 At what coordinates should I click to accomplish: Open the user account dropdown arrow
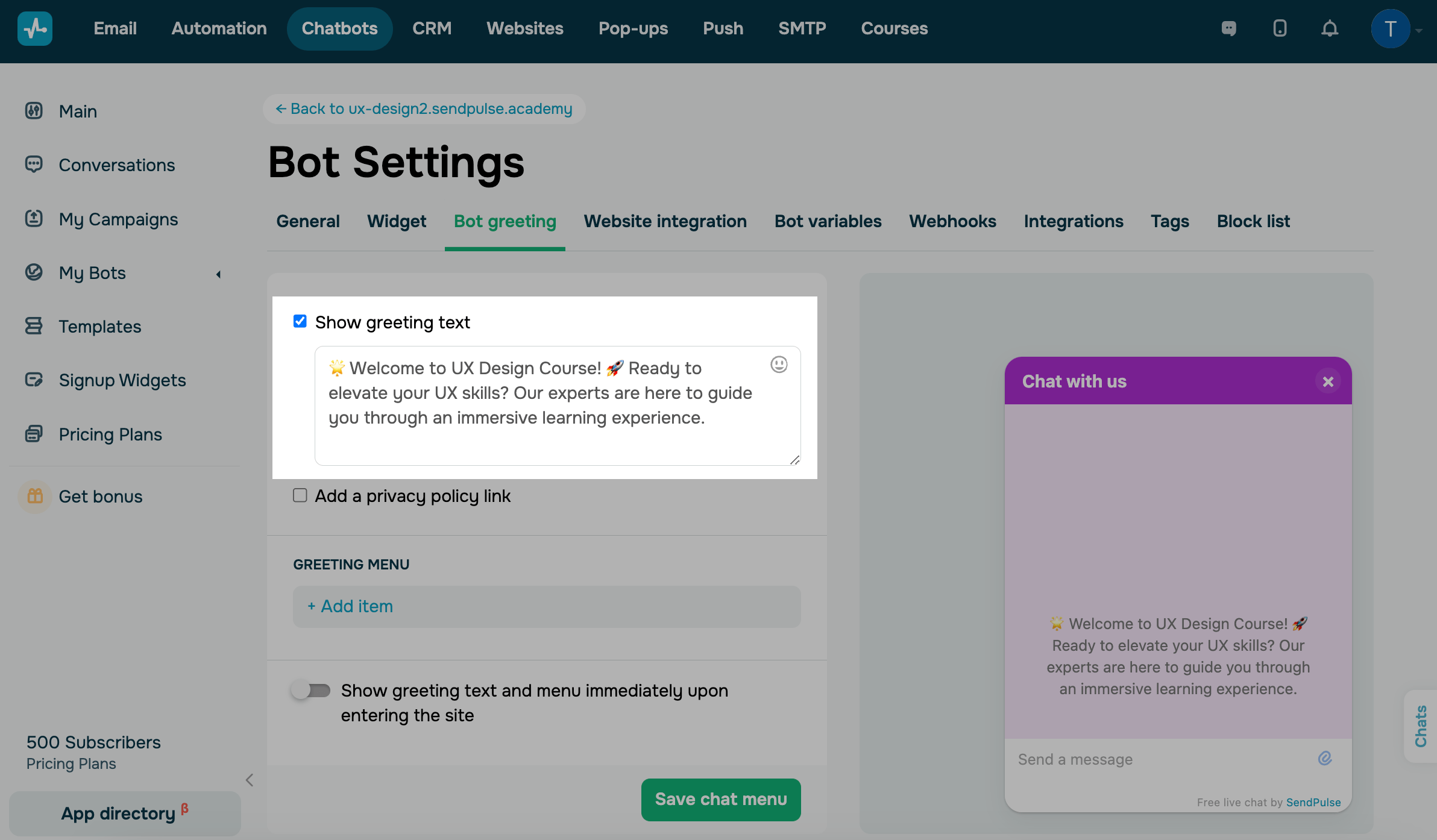click(1420, 30)
